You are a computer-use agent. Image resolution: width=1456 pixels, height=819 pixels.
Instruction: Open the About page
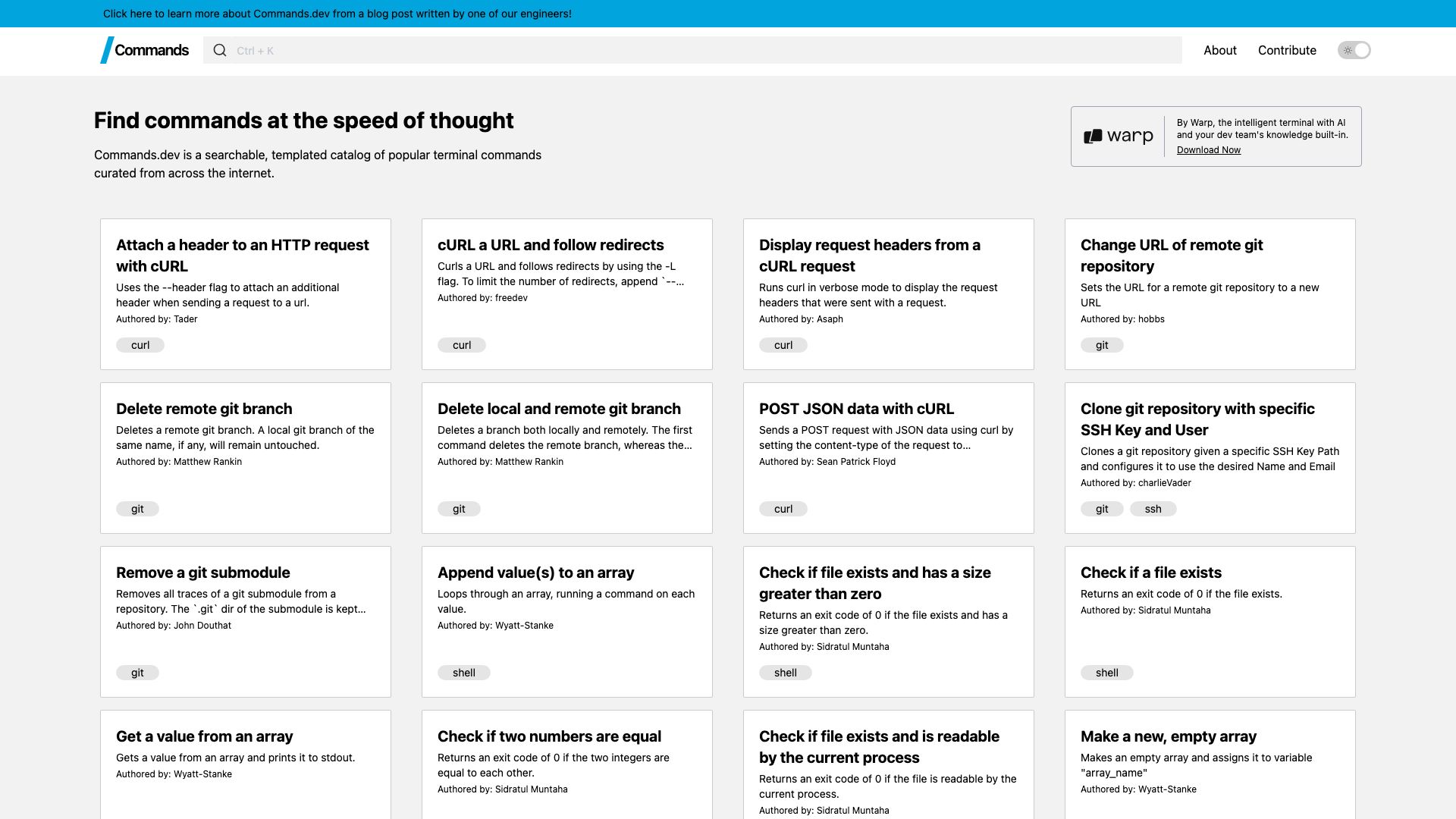[x=1219, y=50]
